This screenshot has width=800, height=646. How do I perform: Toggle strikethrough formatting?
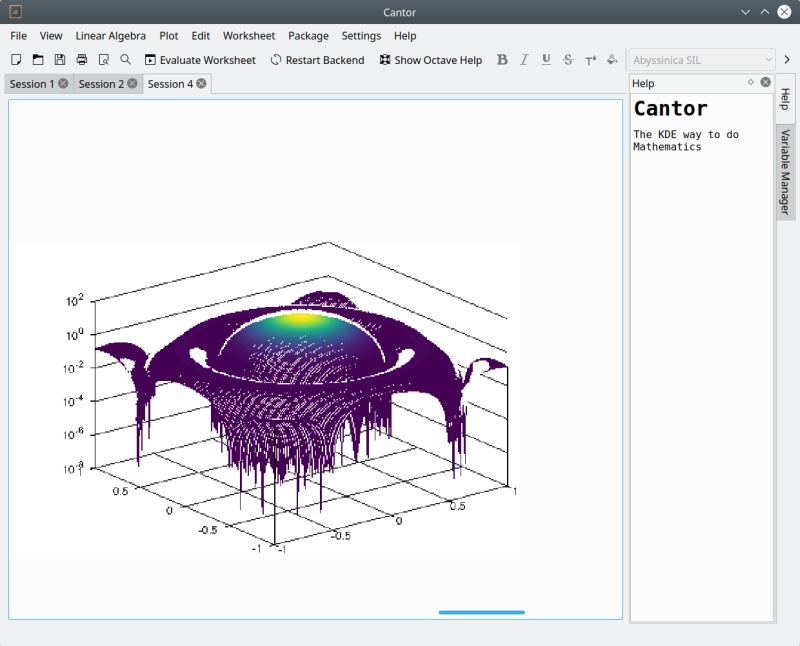(568, 60)
